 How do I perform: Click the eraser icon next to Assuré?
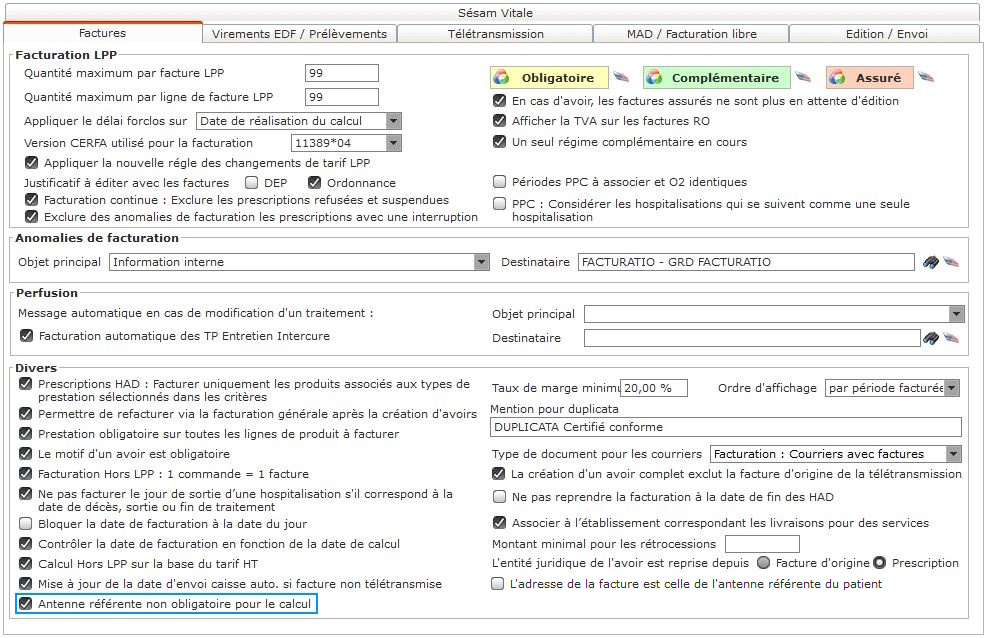(925, 77)
